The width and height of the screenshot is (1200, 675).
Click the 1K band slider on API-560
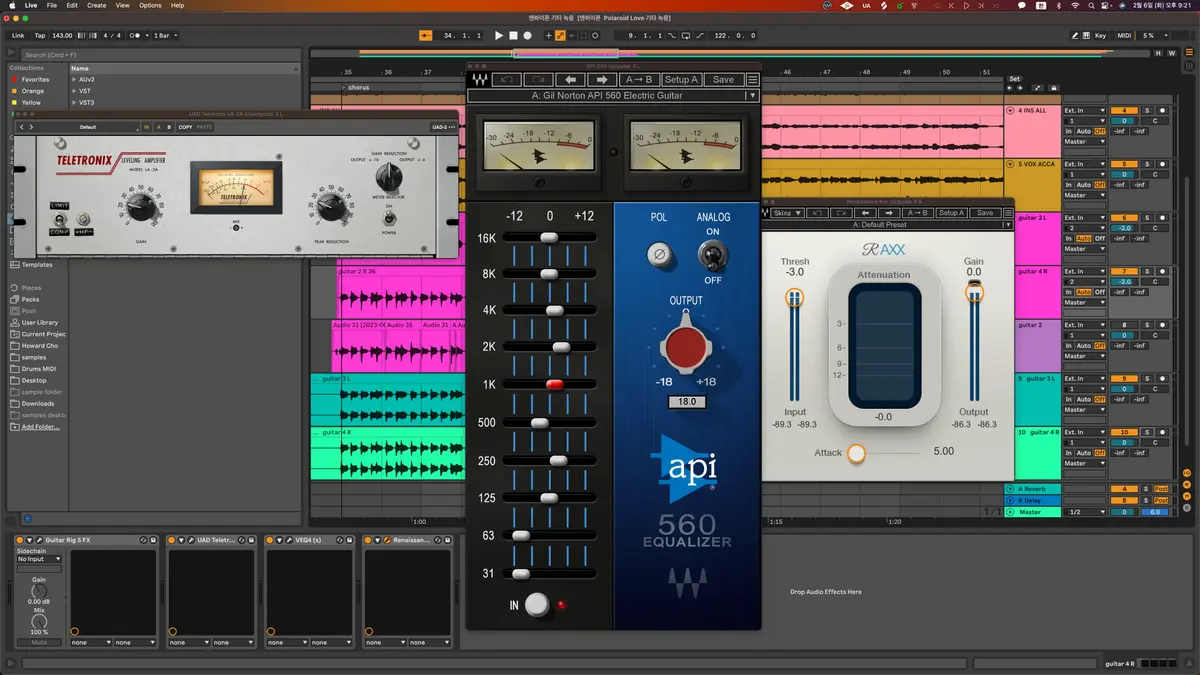554,385
